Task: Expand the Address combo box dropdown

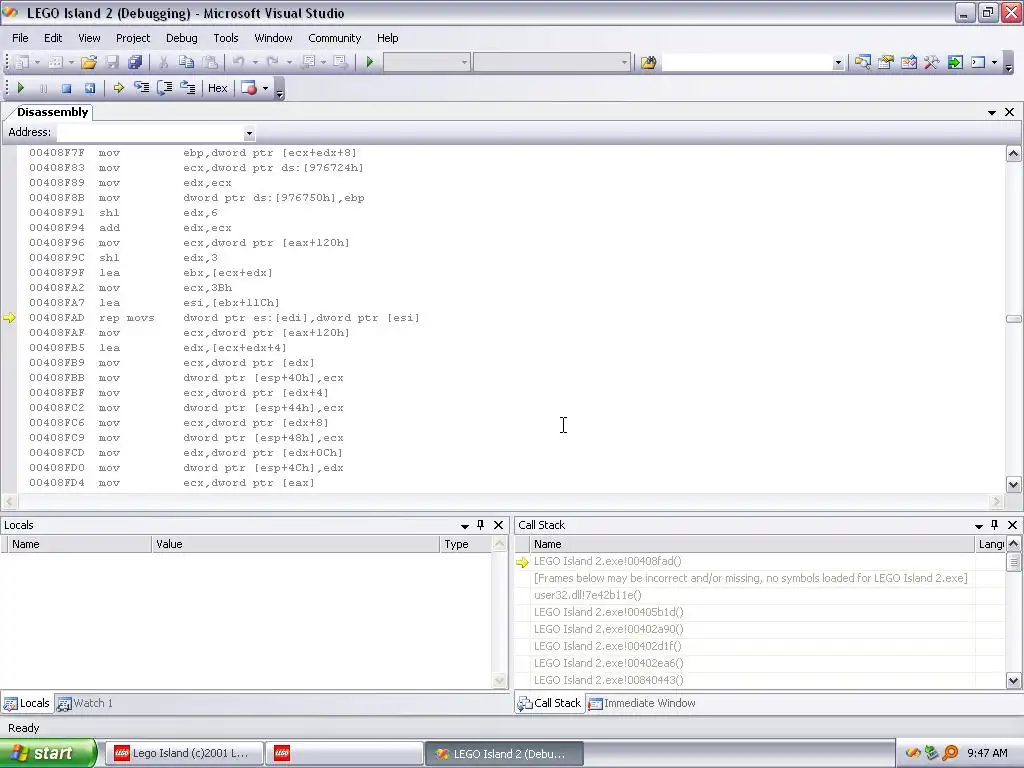Action: tap(249, 133)
